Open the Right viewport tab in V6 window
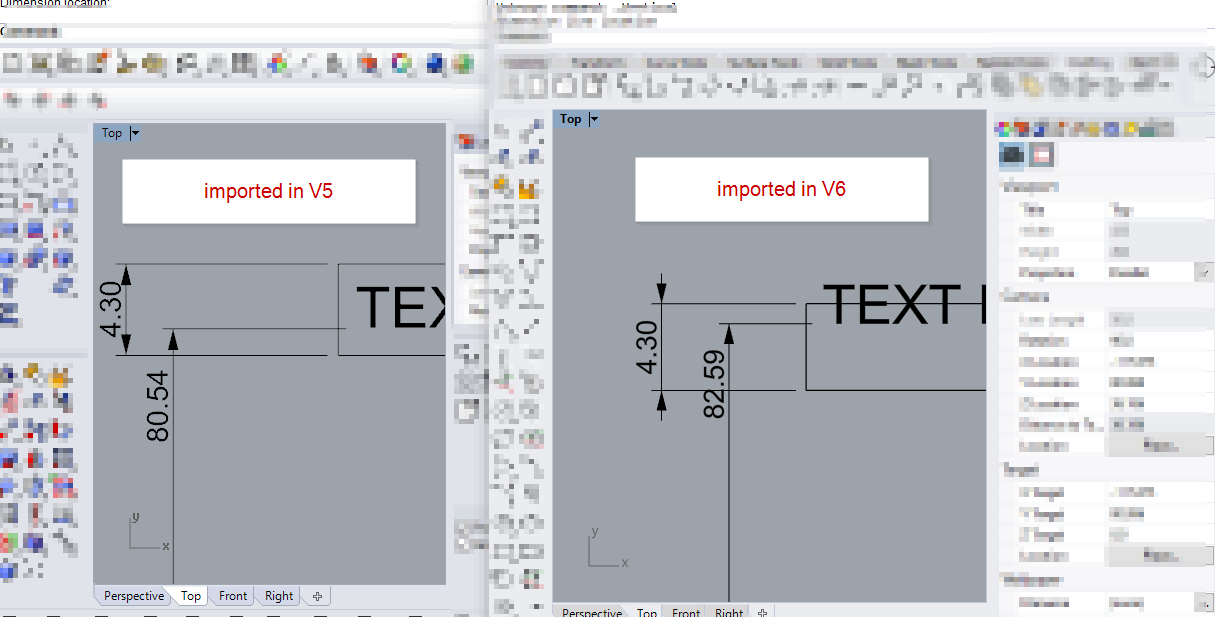The image size is (1215, 617). click(729, 612)
